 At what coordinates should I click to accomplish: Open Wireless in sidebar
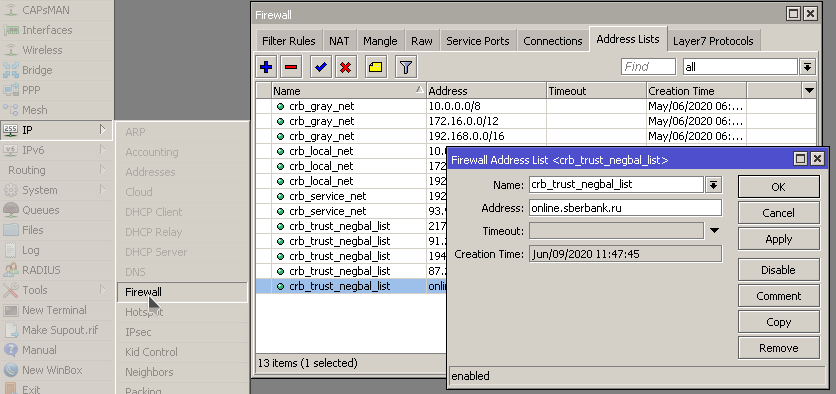(57, 50)
